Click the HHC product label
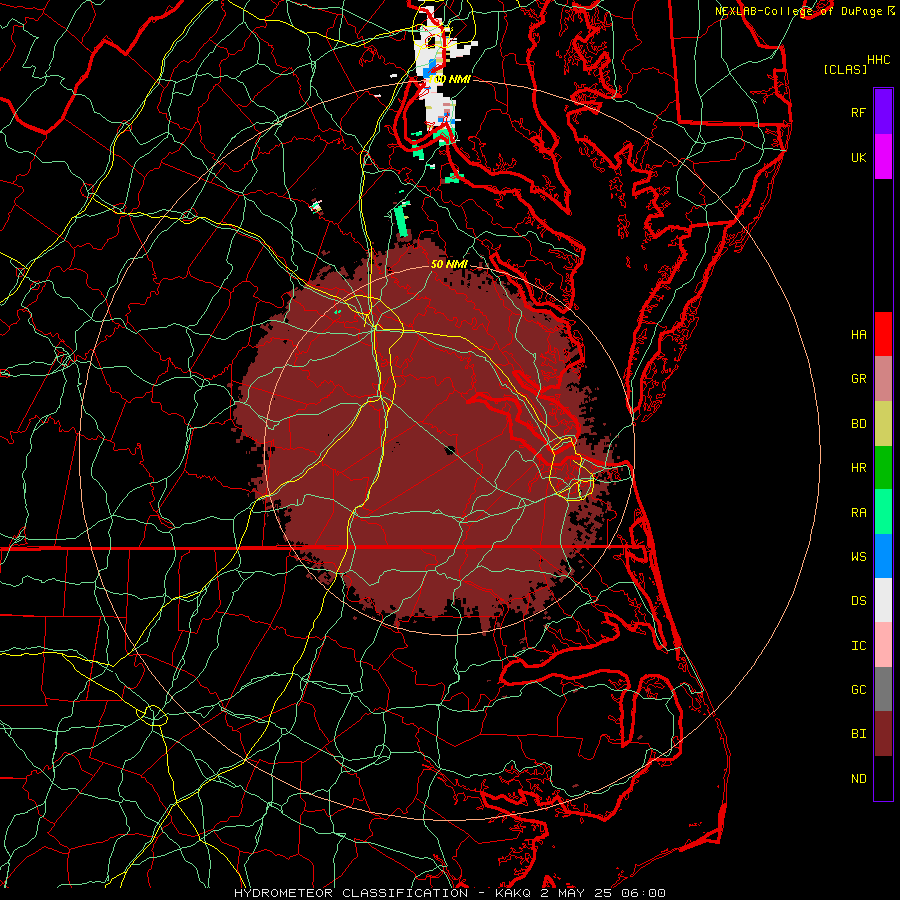Image resolution: width=900 pixels, height=900 pixels. coord(878,60)
